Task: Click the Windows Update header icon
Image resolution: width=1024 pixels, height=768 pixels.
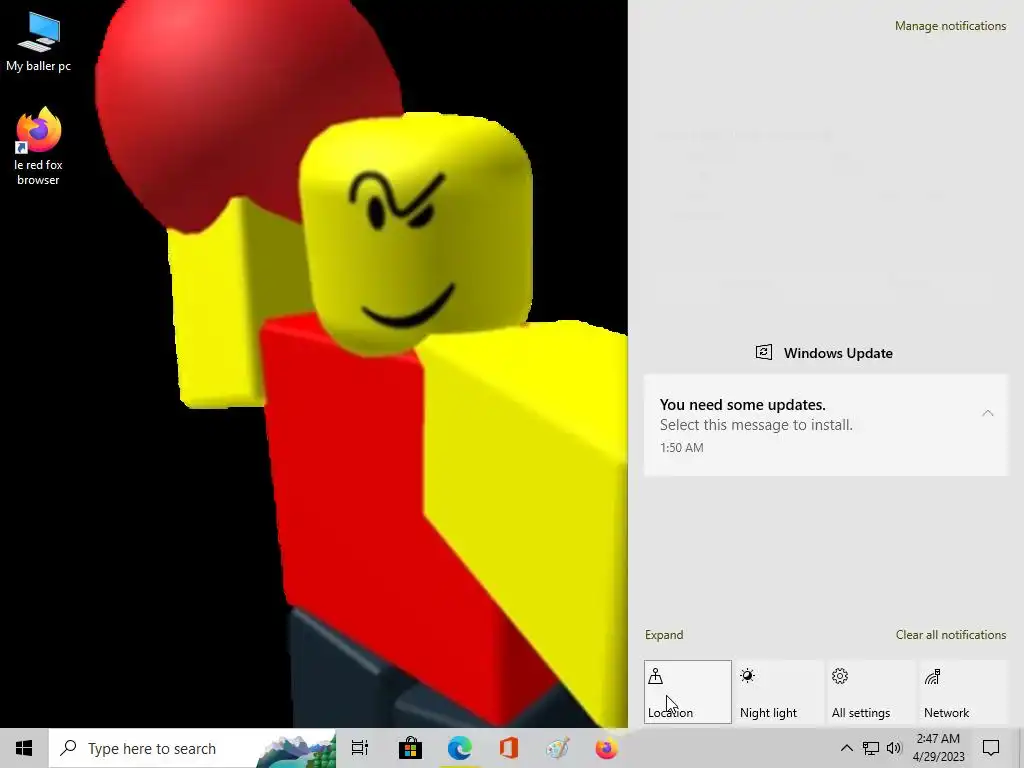Action: point(763,353)
